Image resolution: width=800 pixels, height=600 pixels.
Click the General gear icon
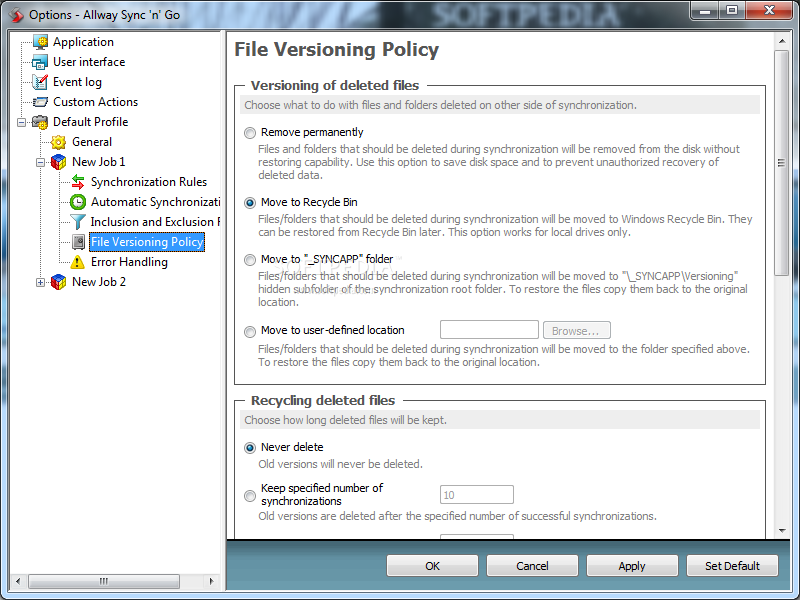(59, 142)
